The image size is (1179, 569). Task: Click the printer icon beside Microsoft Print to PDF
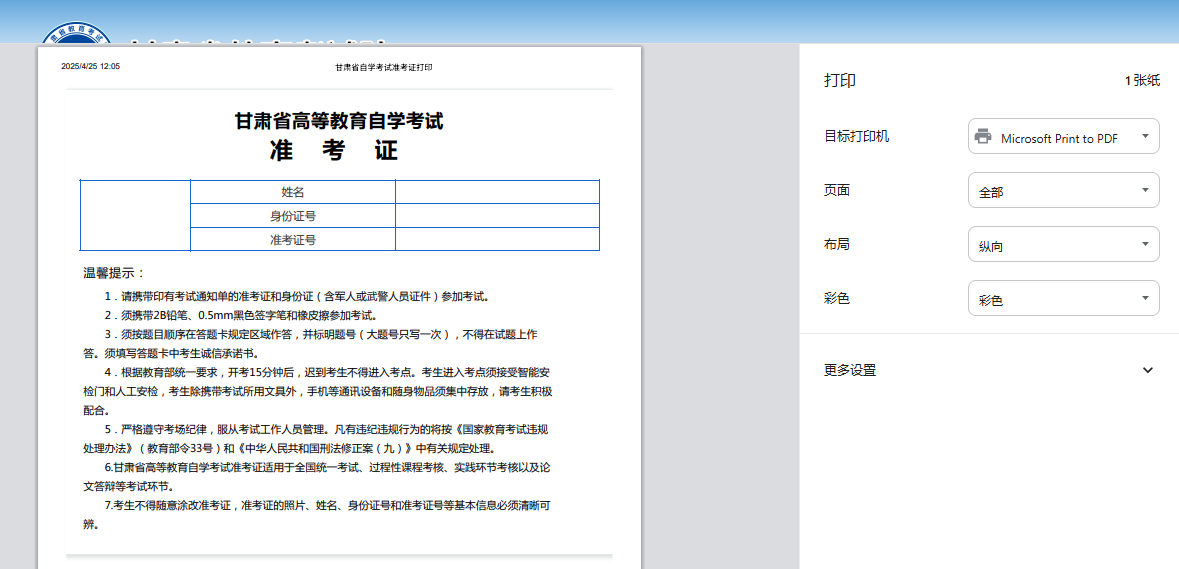[x=983, y=137]
